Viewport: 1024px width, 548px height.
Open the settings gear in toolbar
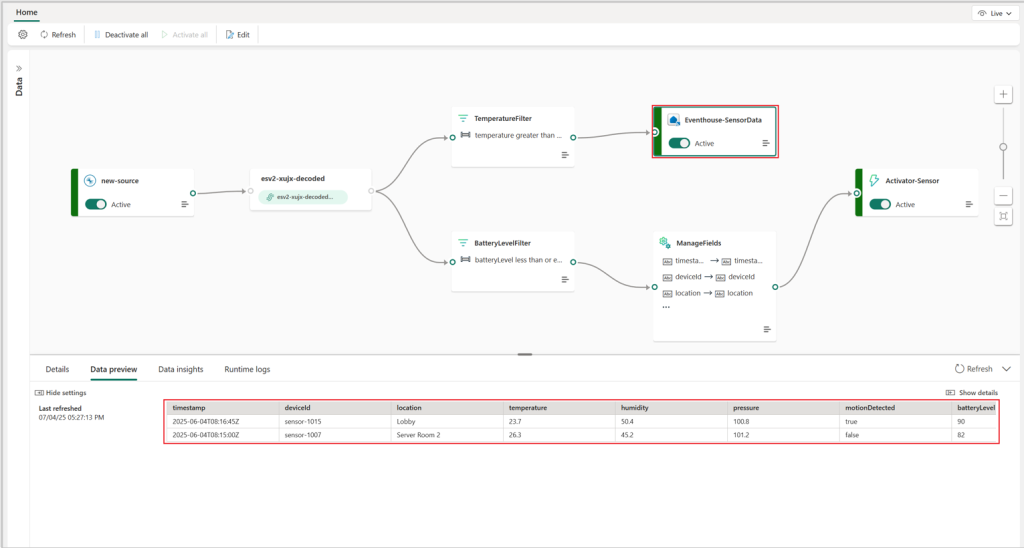tap(23, 35)
